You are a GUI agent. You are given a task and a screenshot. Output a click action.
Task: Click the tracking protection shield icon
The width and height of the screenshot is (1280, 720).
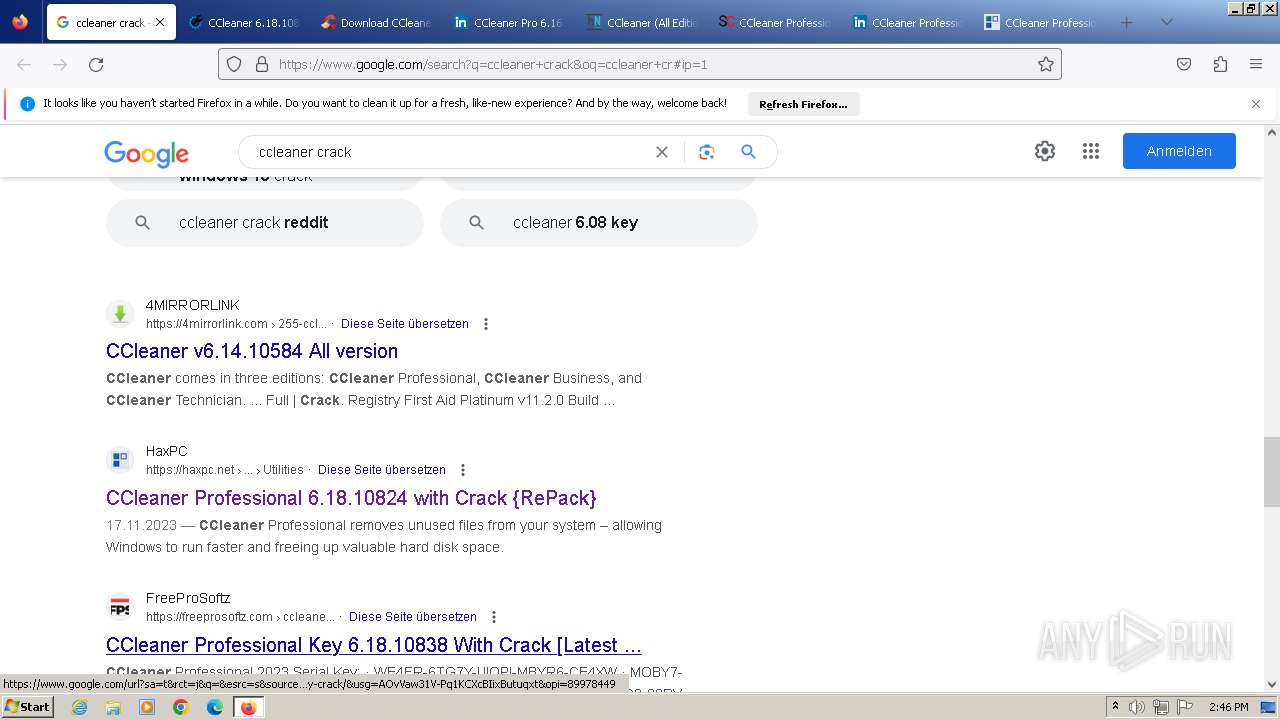(x=234, y=64)
